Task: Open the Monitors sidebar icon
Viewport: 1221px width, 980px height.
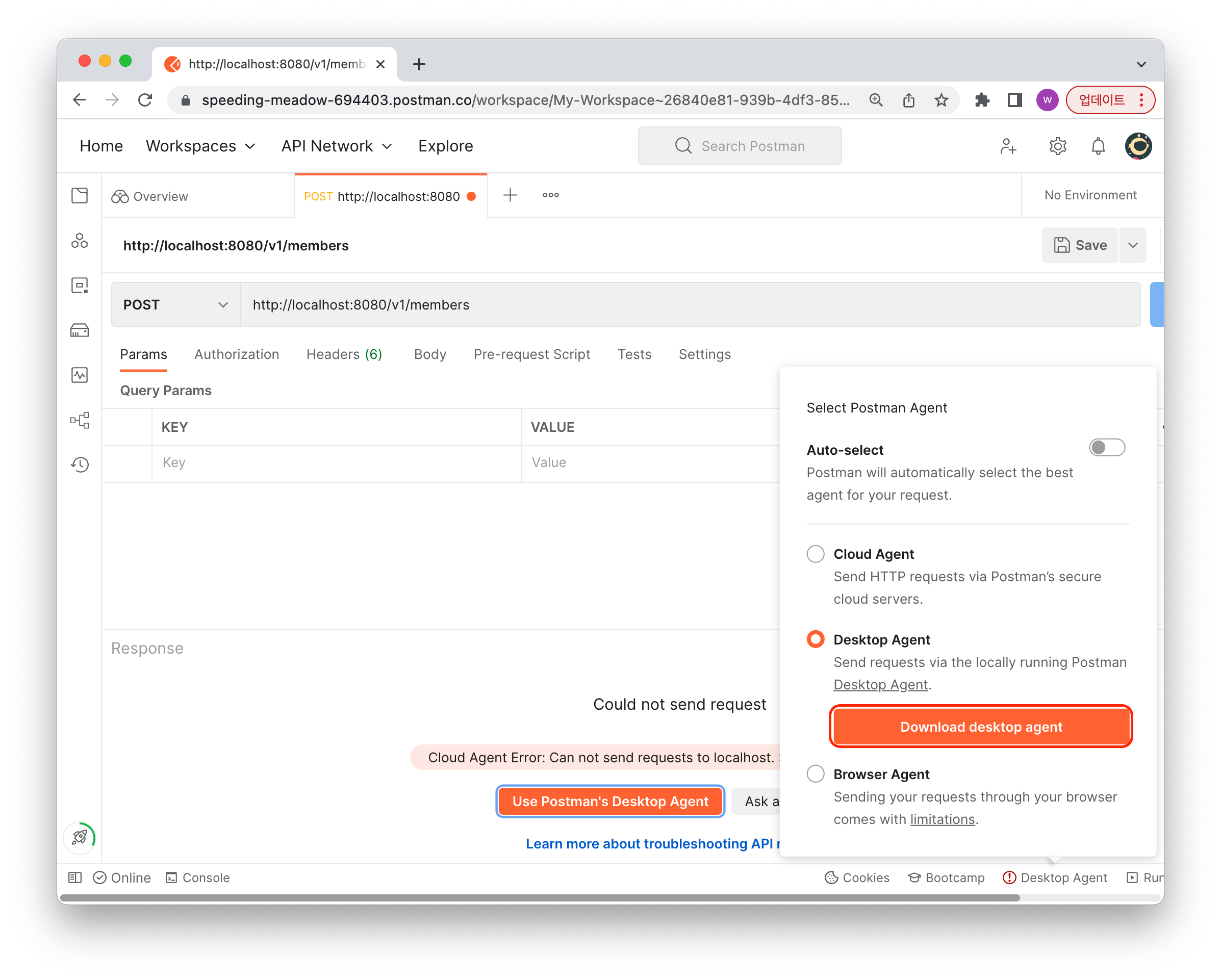Action: click(79, 375)
